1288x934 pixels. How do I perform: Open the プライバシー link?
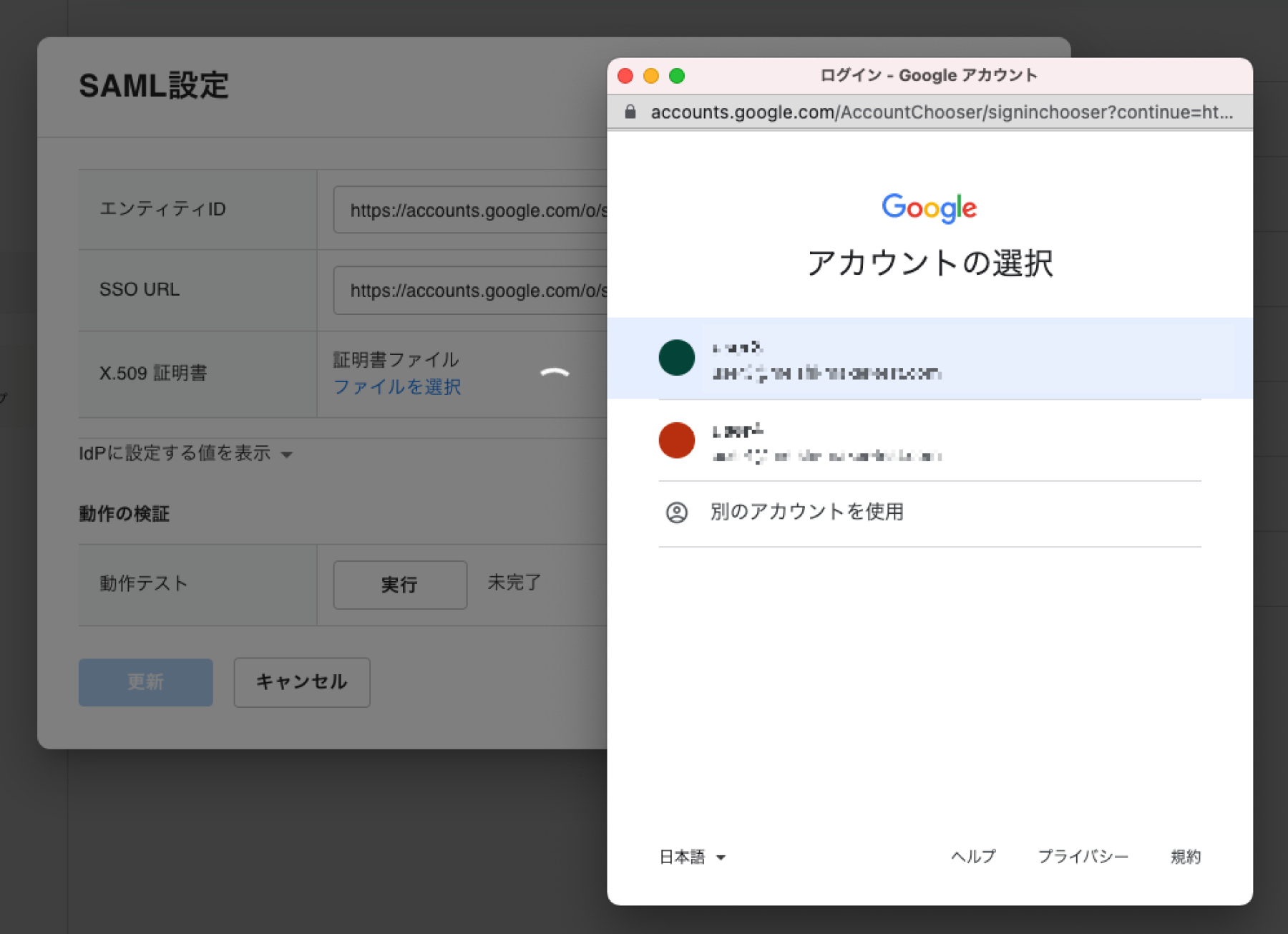[1083, 857]
